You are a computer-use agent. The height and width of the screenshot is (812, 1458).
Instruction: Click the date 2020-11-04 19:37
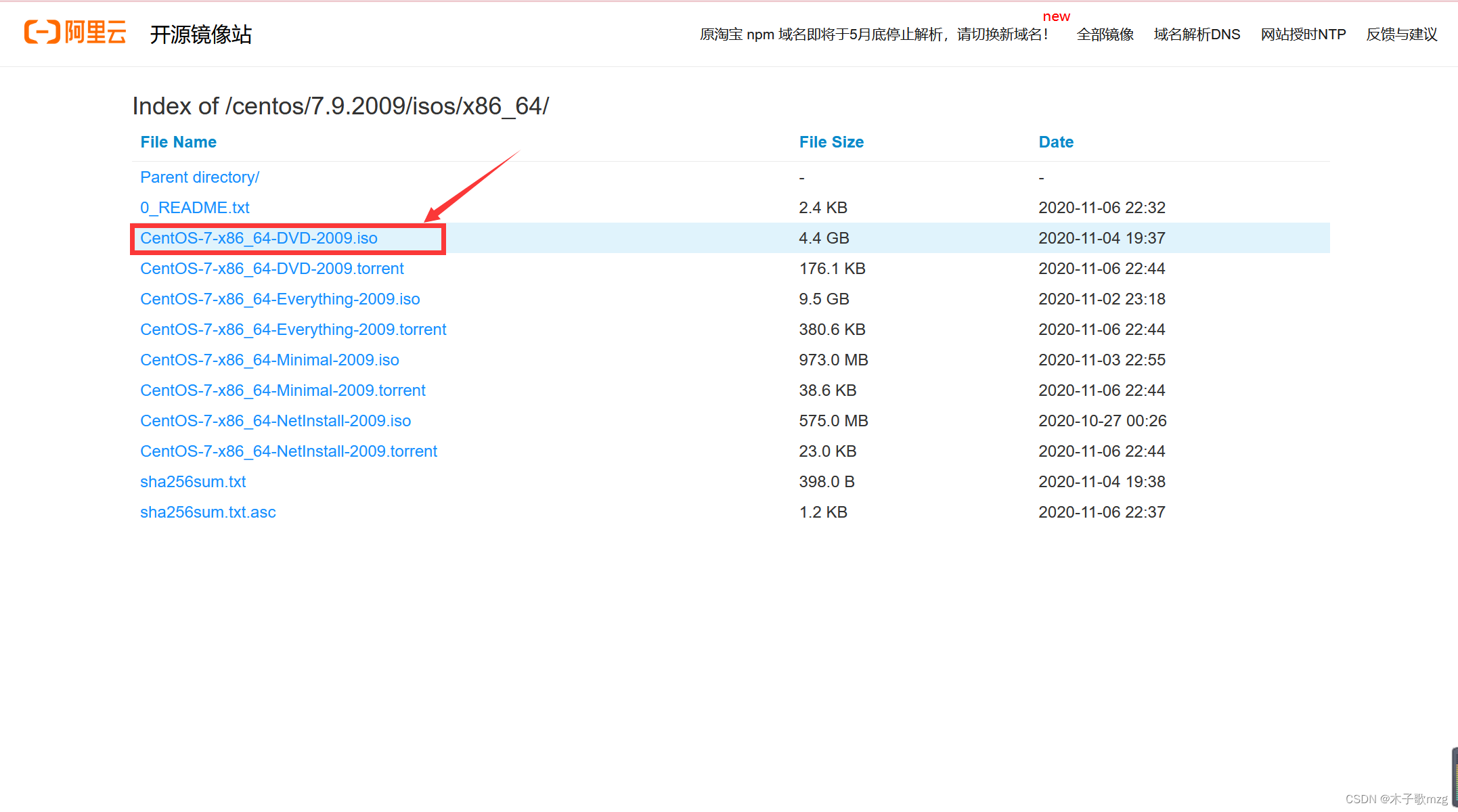coord(1102,238)
